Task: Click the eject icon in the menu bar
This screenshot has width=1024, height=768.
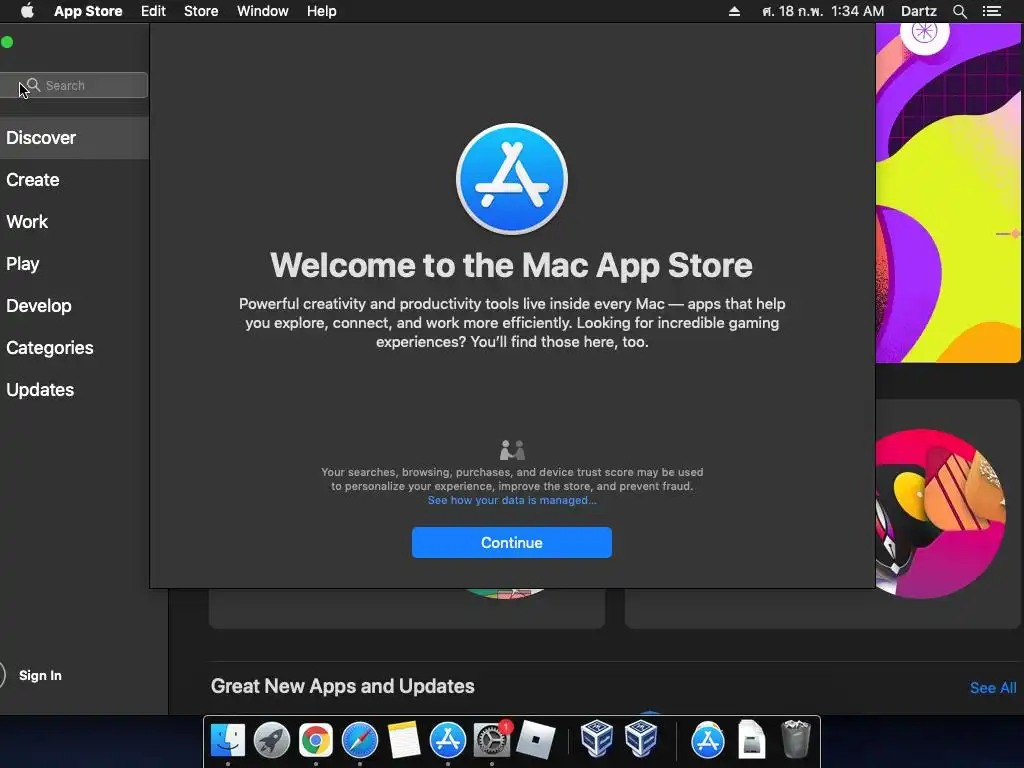Action: click(734, 11)
